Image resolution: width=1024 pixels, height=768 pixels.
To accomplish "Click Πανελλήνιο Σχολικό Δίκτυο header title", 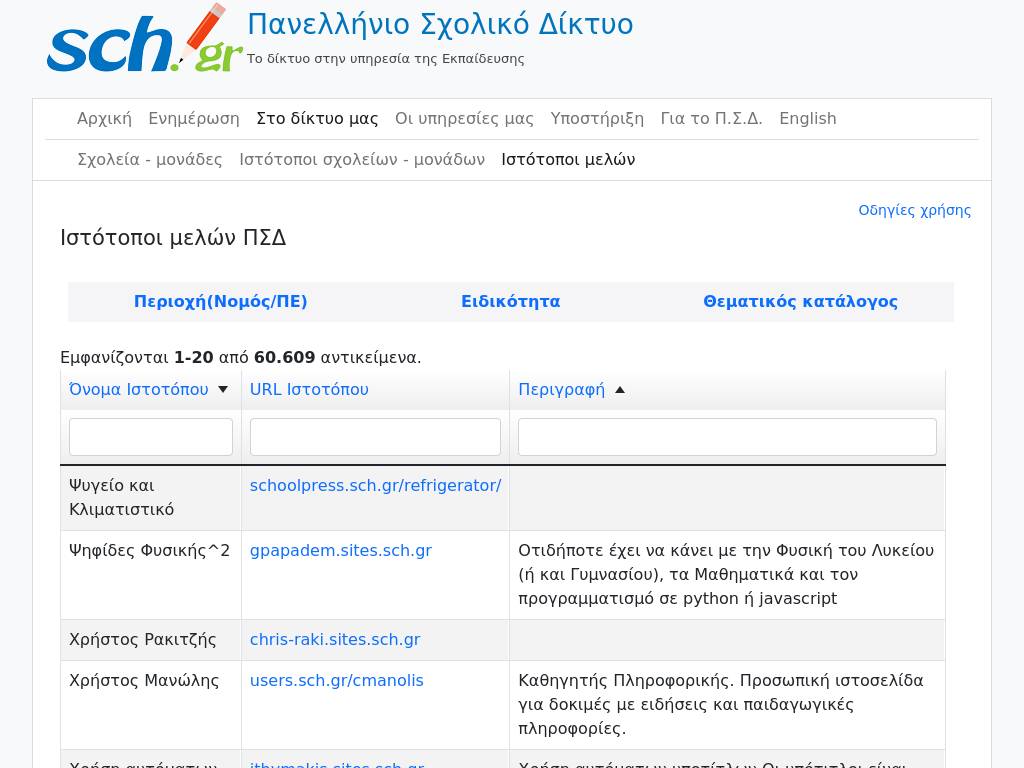I will (x=440, y=24).
